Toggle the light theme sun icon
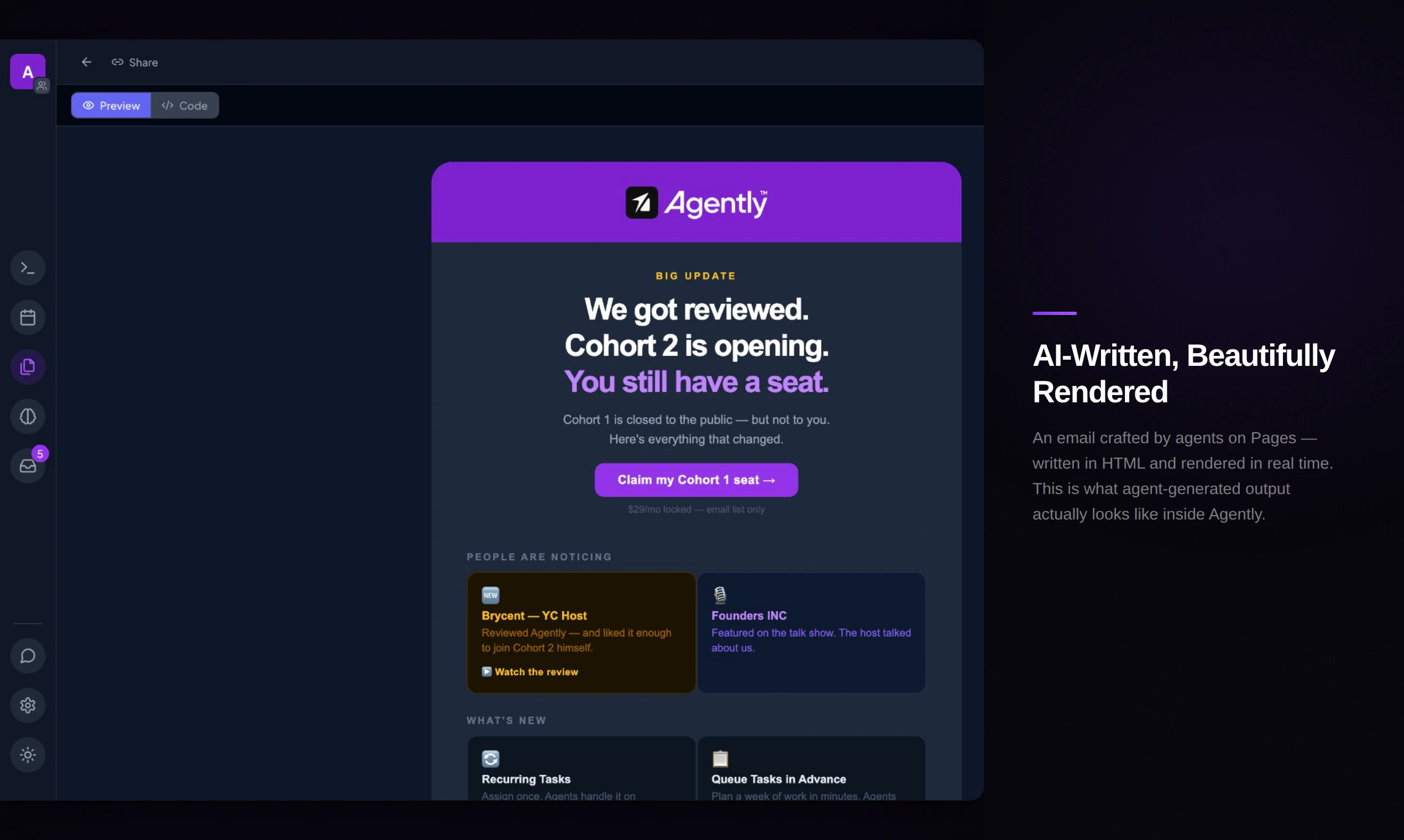The height and width of the screenshot is (840, 1404). pyautogui.click(x=28, y=755)
